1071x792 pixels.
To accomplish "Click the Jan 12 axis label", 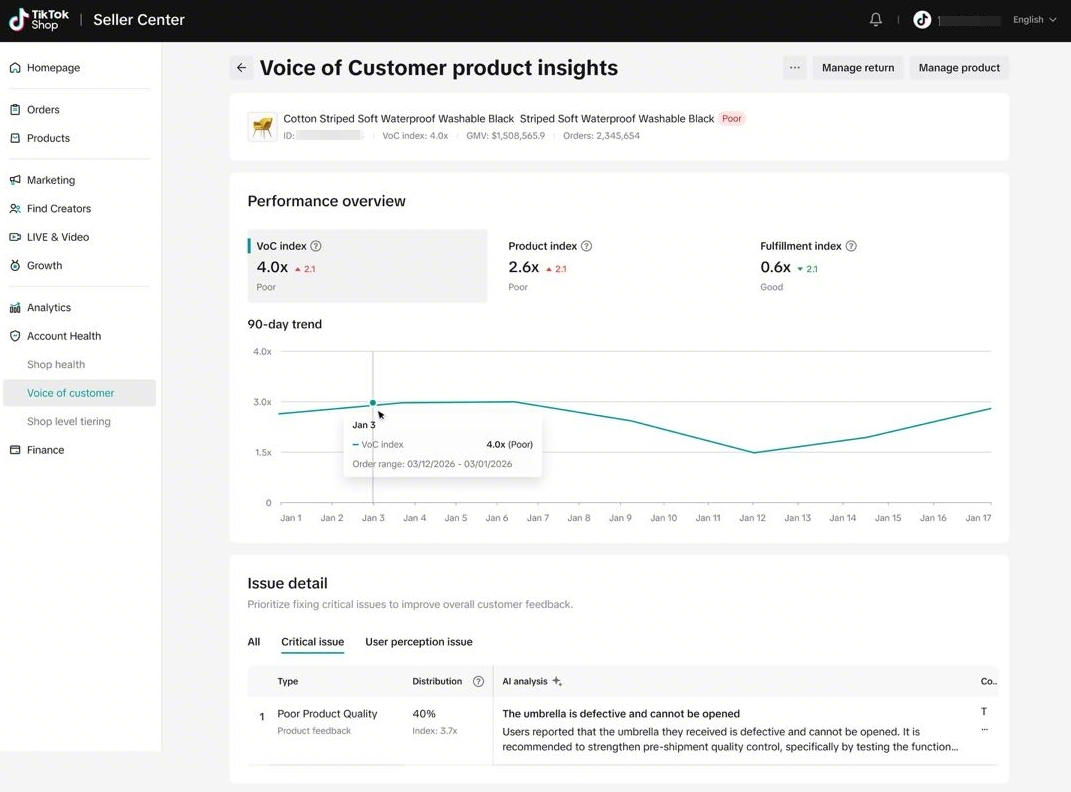I will point(752,518).
